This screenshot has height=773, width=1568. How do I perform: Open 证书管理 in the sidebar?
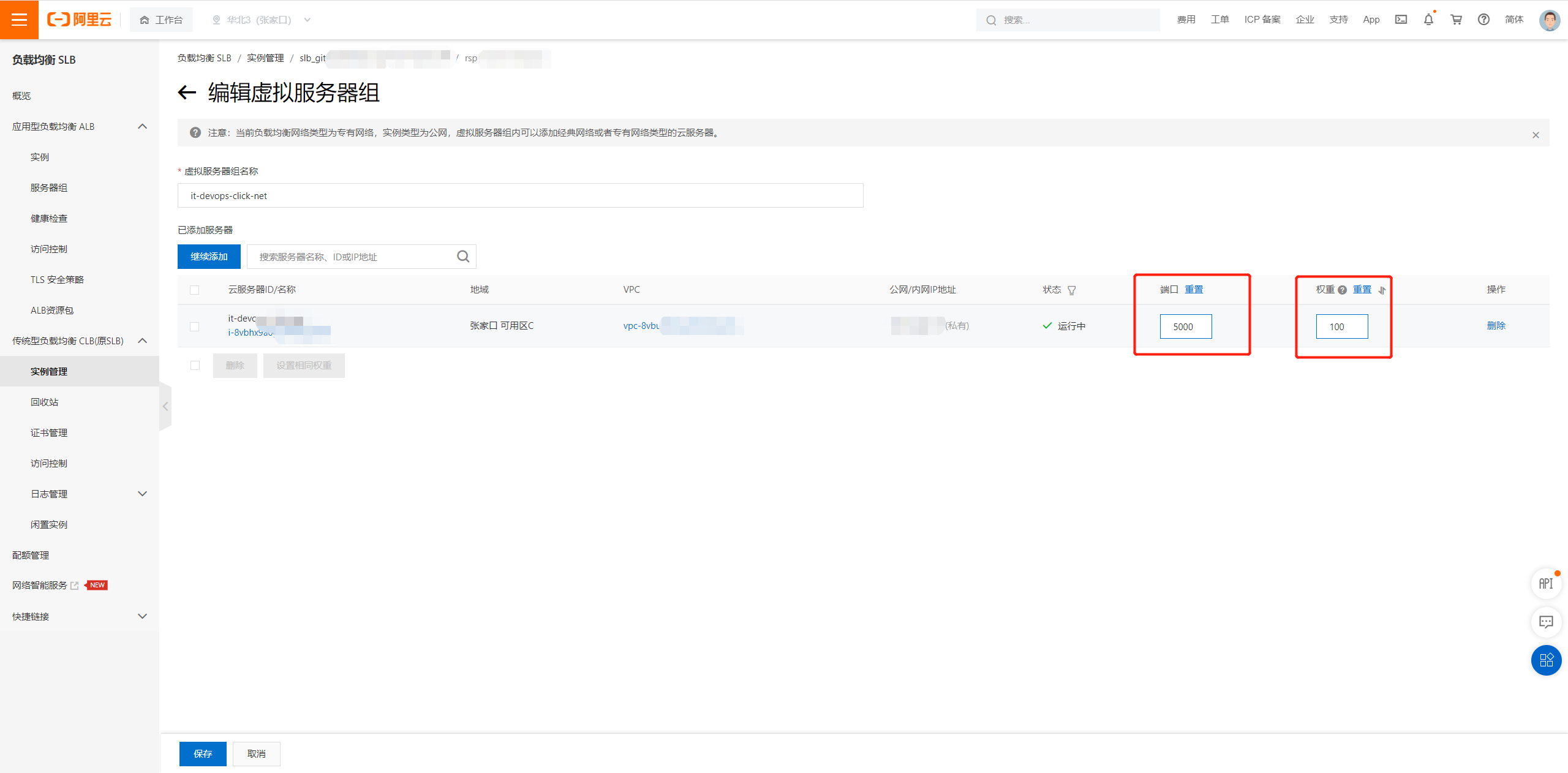pos(49,433)
